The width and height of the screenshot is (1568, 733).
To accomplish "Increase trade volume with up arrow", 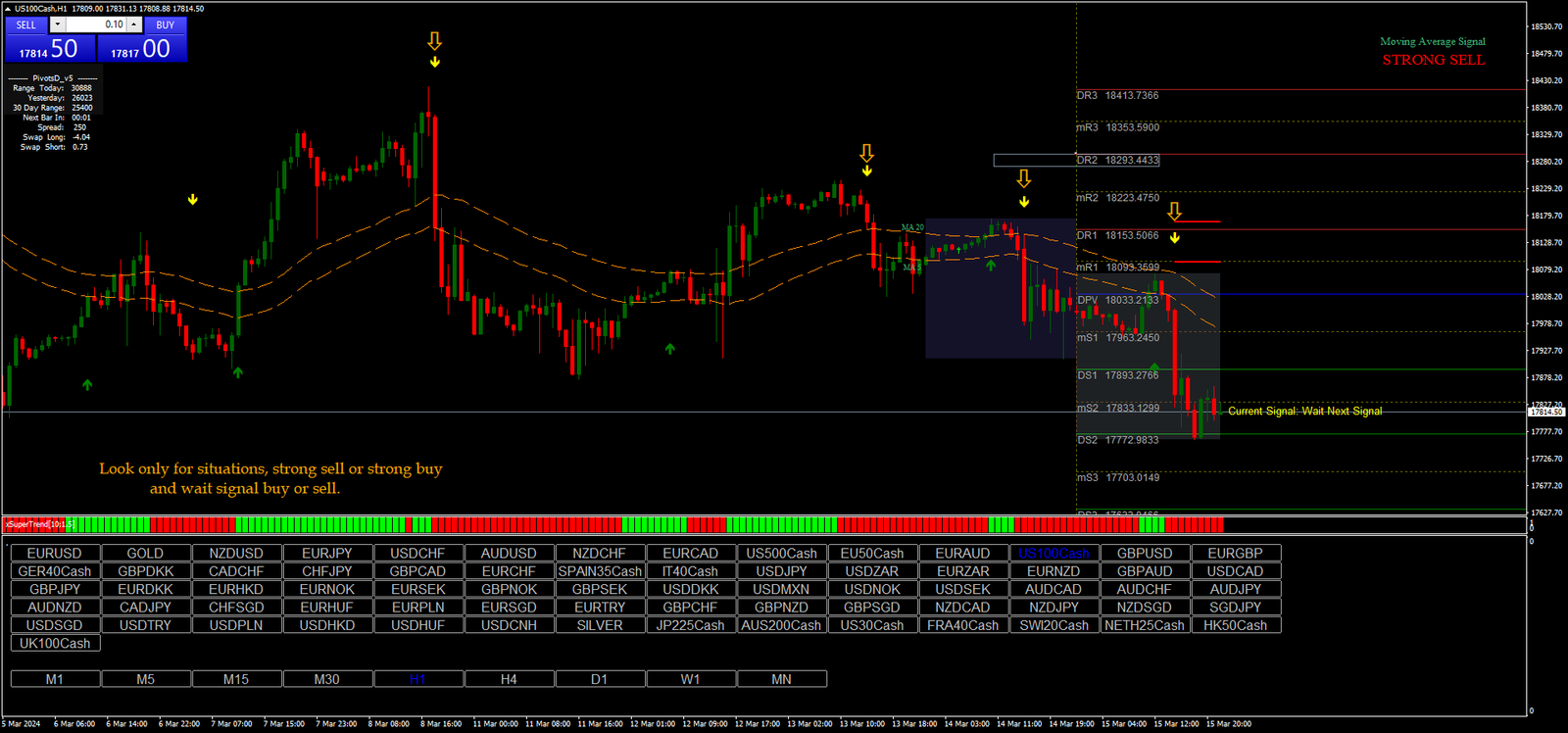I will click(x=134, y=24).
